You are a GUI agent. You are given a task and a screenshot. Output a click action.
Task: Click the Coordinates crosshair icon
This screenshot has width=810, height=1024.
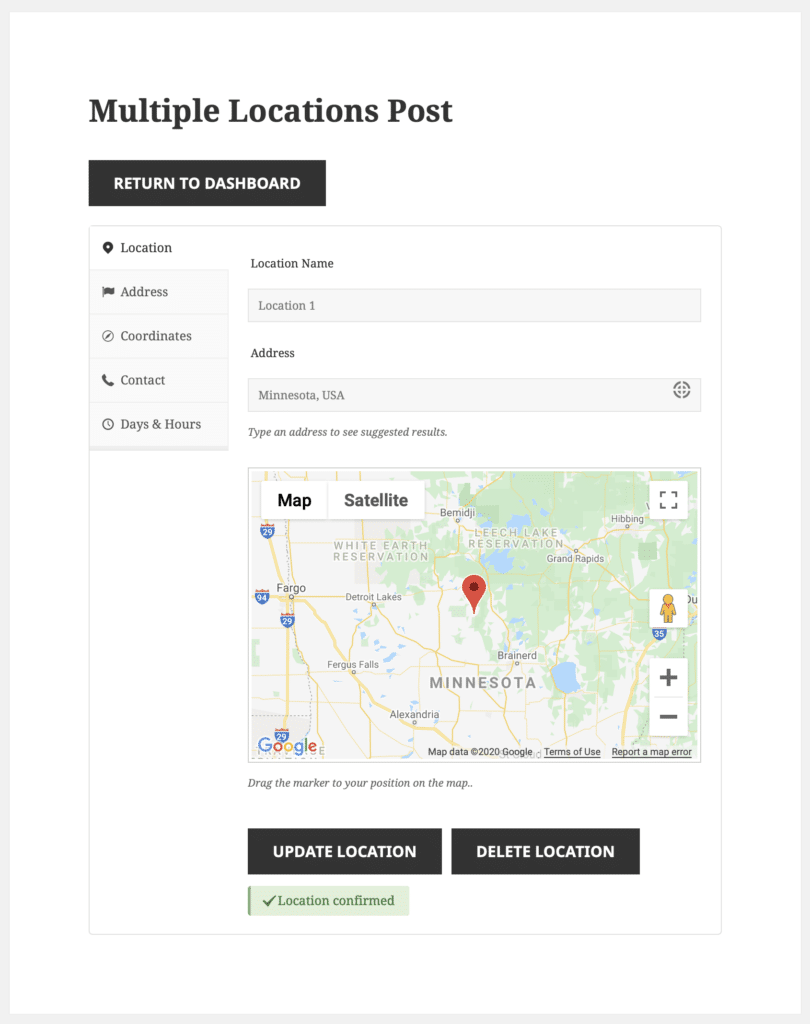pos(110,335)
